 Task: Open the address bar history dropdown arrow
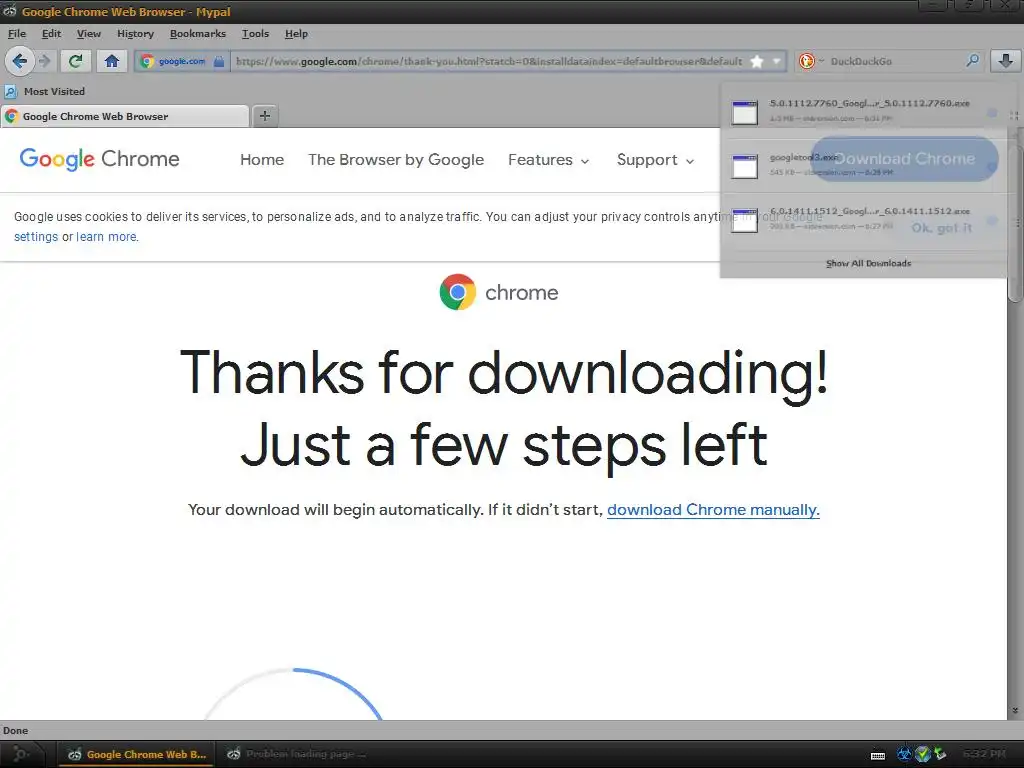776,61
